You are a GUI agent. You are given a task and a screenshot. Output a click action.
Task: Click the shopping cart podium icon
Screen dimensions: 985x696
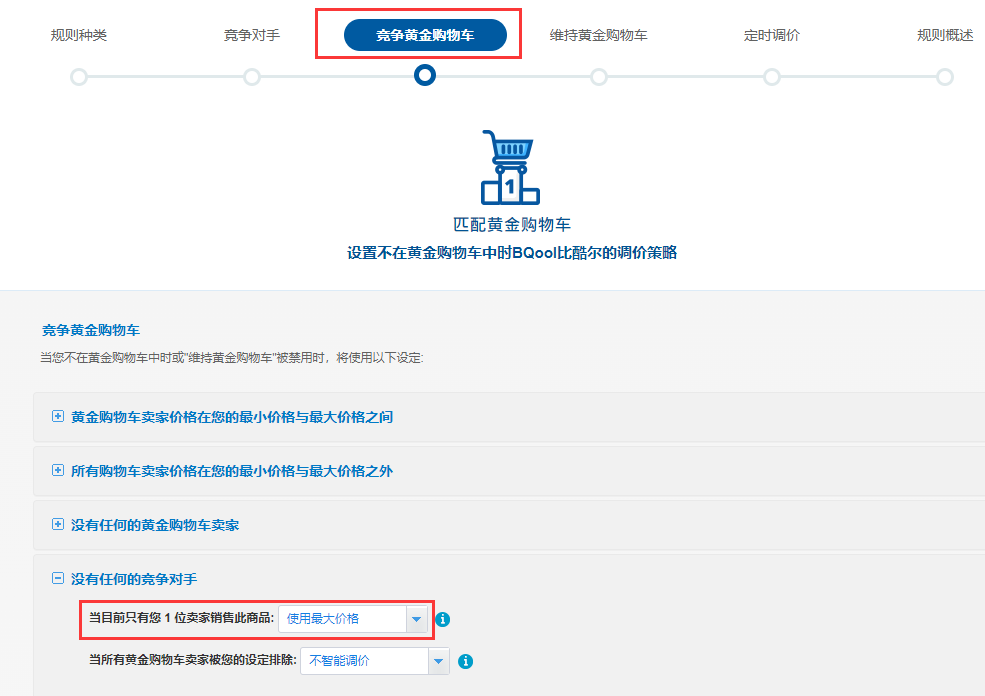(x=510, y=167)
